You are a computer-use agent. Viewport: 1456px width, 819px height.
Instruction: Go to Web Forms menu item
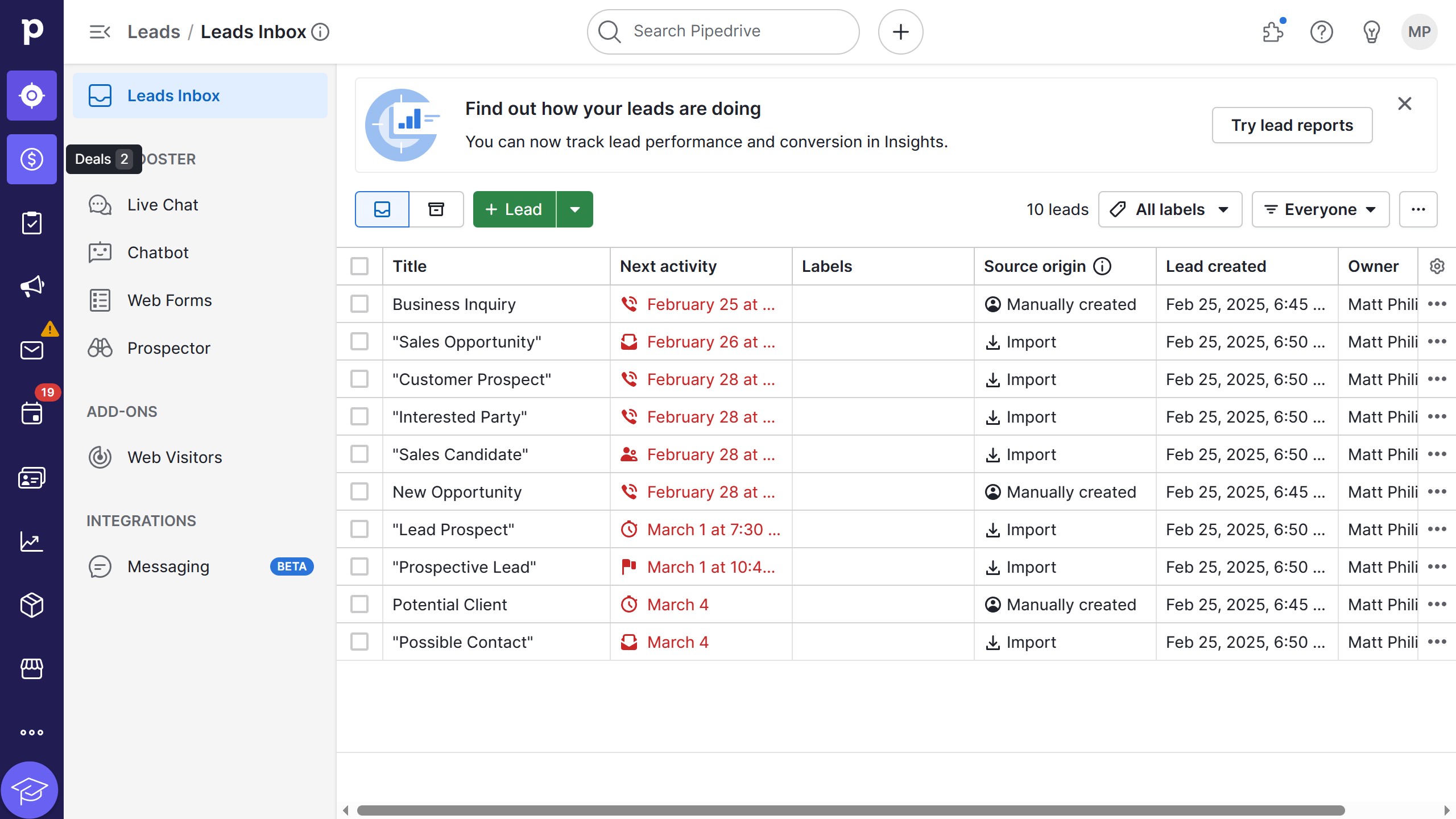tap(169, 300)
